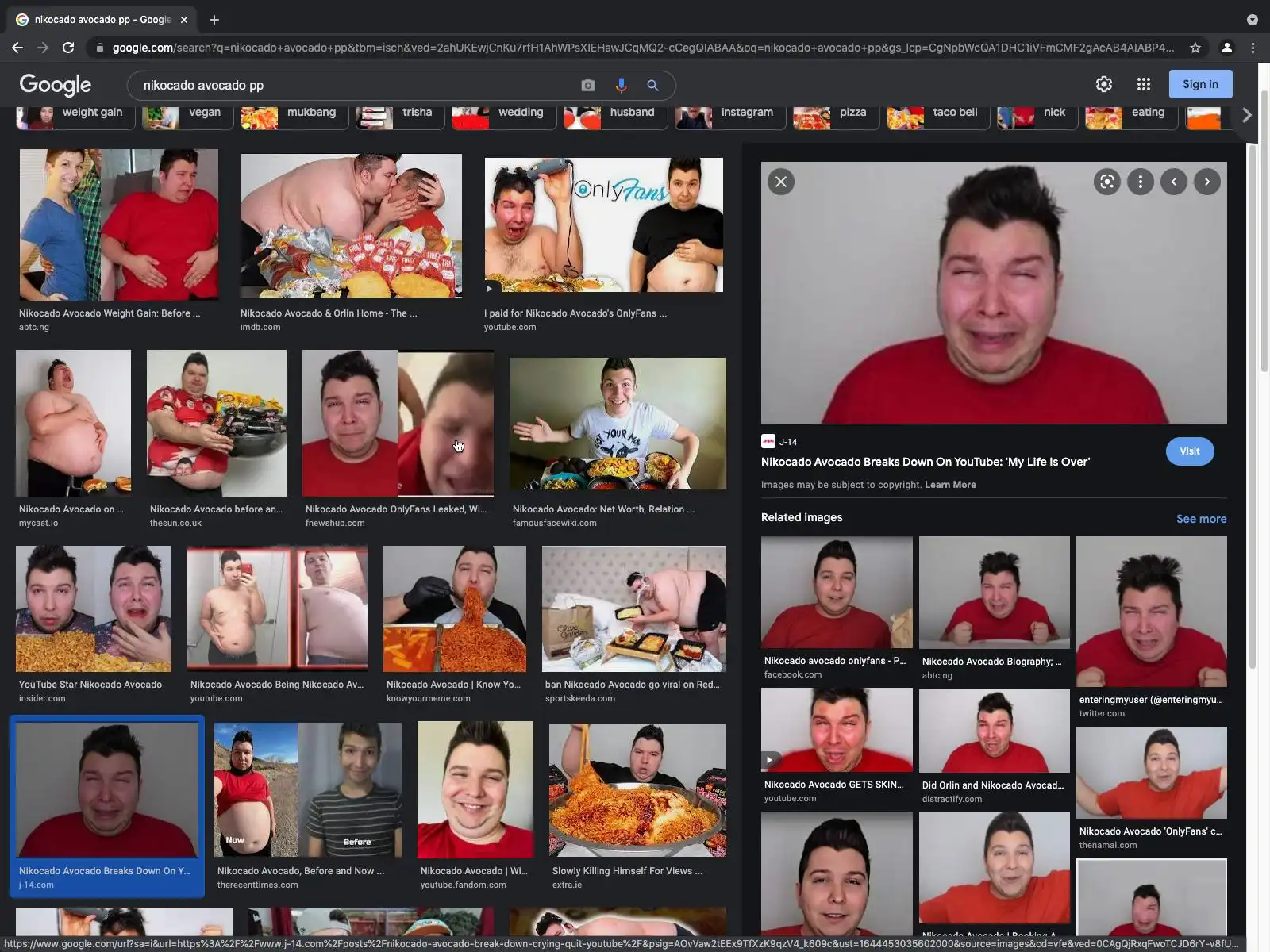Filter by the husband chip
Screen dimensions: 1270x952
pyautogui.click(x=614, y=116)
